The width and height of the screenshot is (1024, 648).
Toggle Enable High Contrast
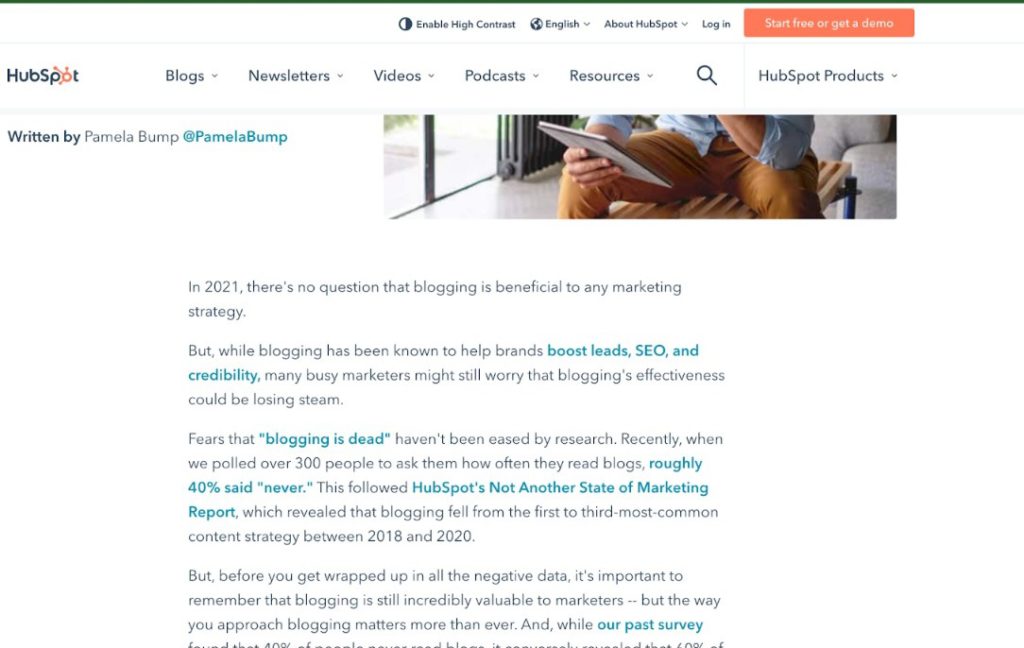tap(457, 24)
